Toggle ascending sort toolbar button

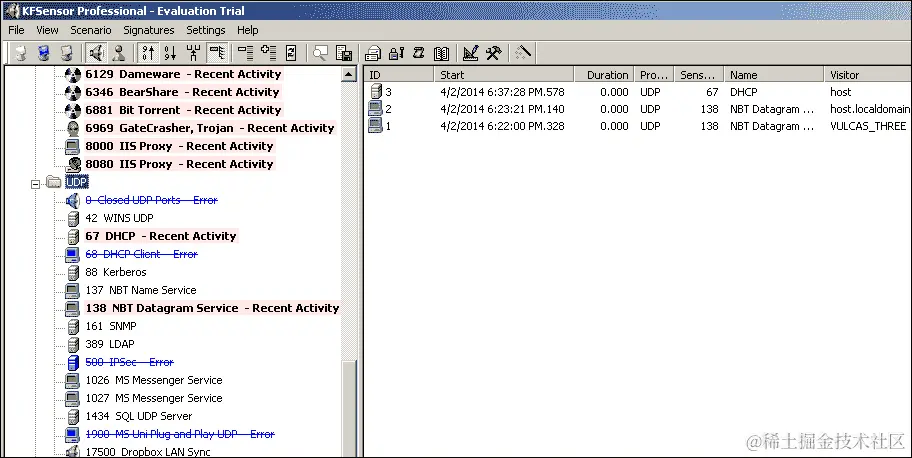tap(148, 53)
